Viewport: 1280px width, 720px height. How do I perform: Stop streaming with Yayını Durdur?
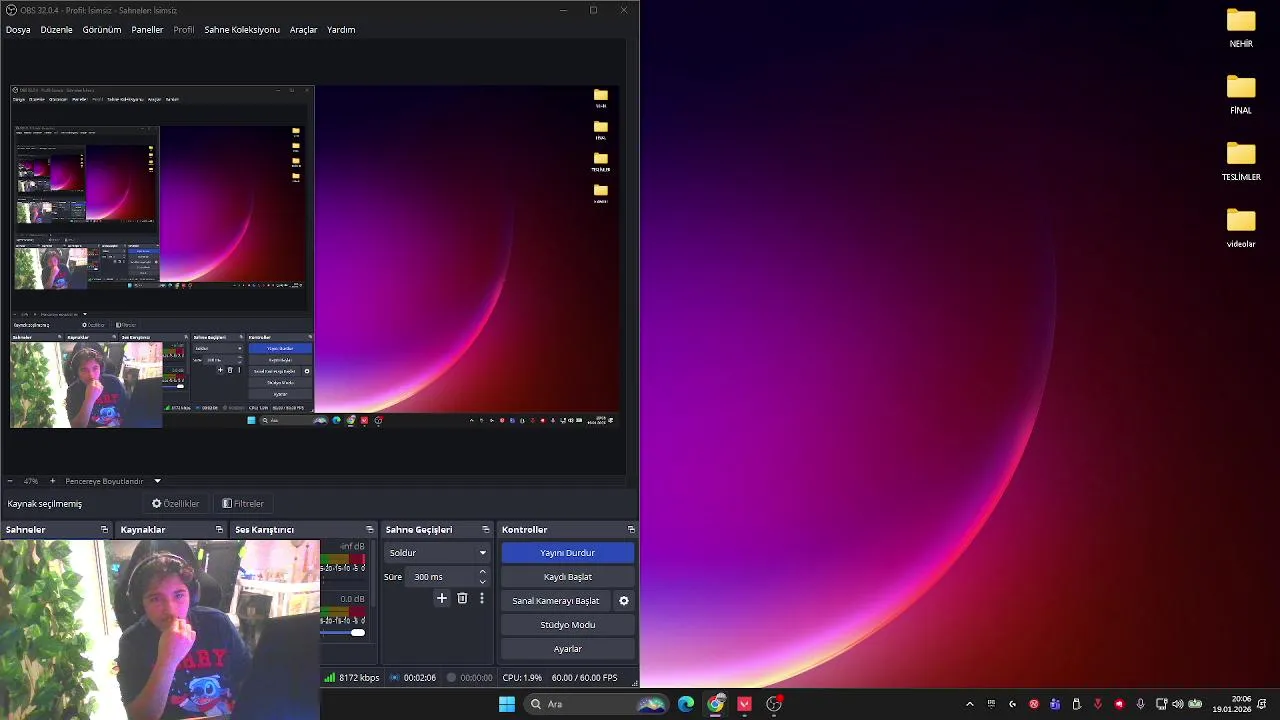(x=568, y=553)
